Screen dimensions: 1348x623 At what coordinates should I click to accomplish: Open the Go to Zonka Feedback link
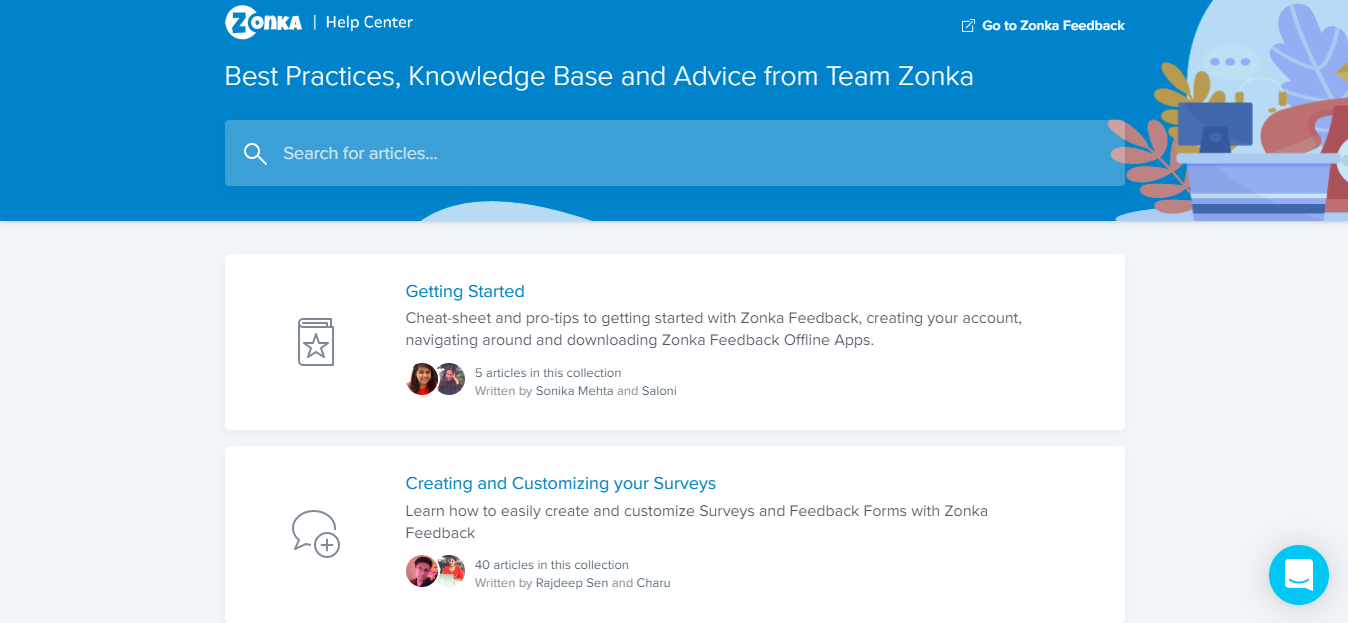click(x=1053, y=26)
